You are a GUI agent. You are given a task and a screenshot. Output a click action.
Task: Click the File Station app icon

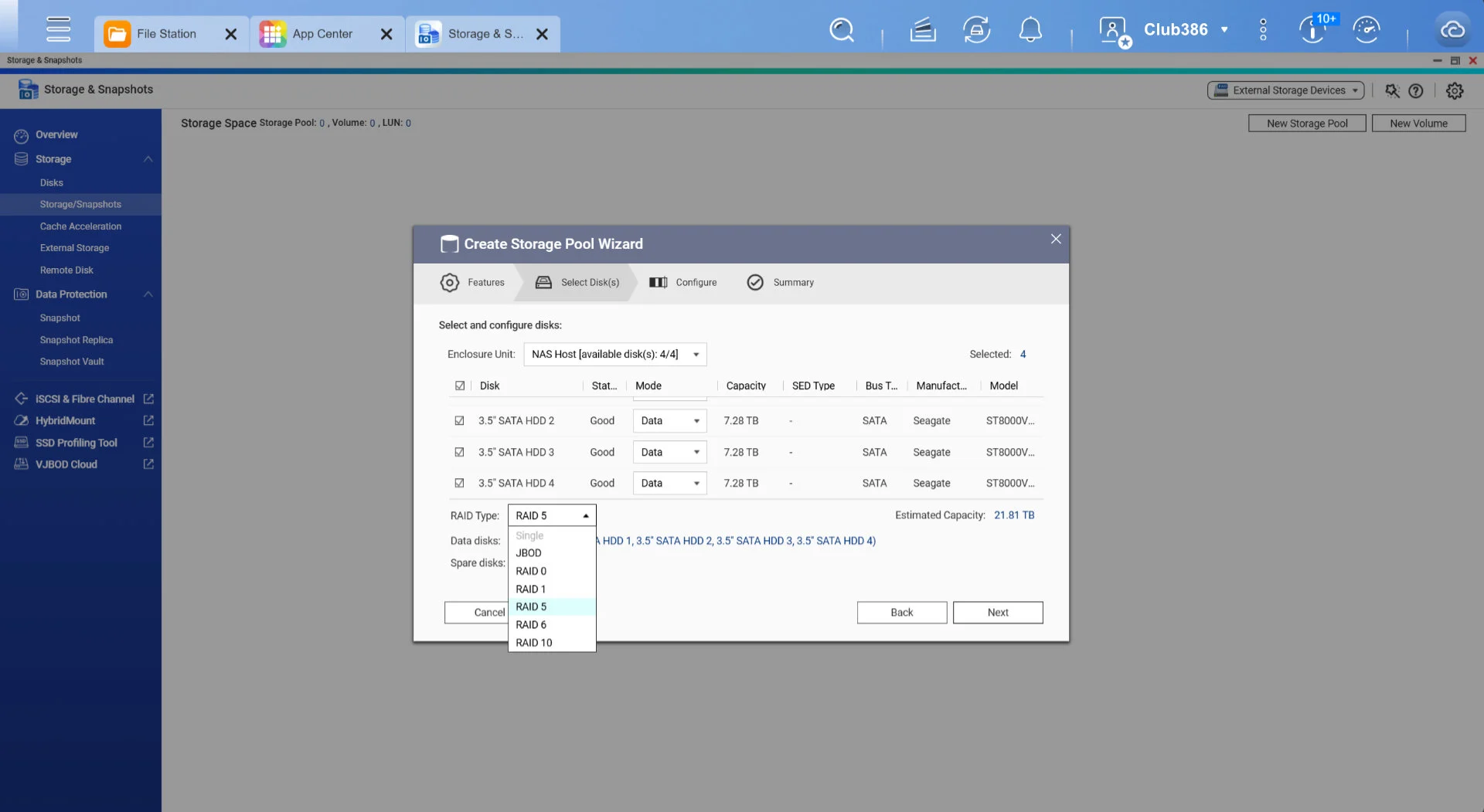117,34
